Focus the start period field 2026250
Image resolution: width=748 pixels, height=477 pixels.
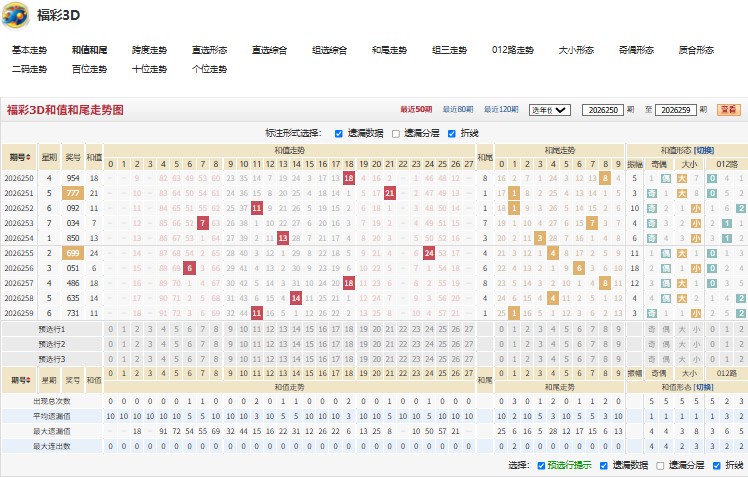click(603, 110)
